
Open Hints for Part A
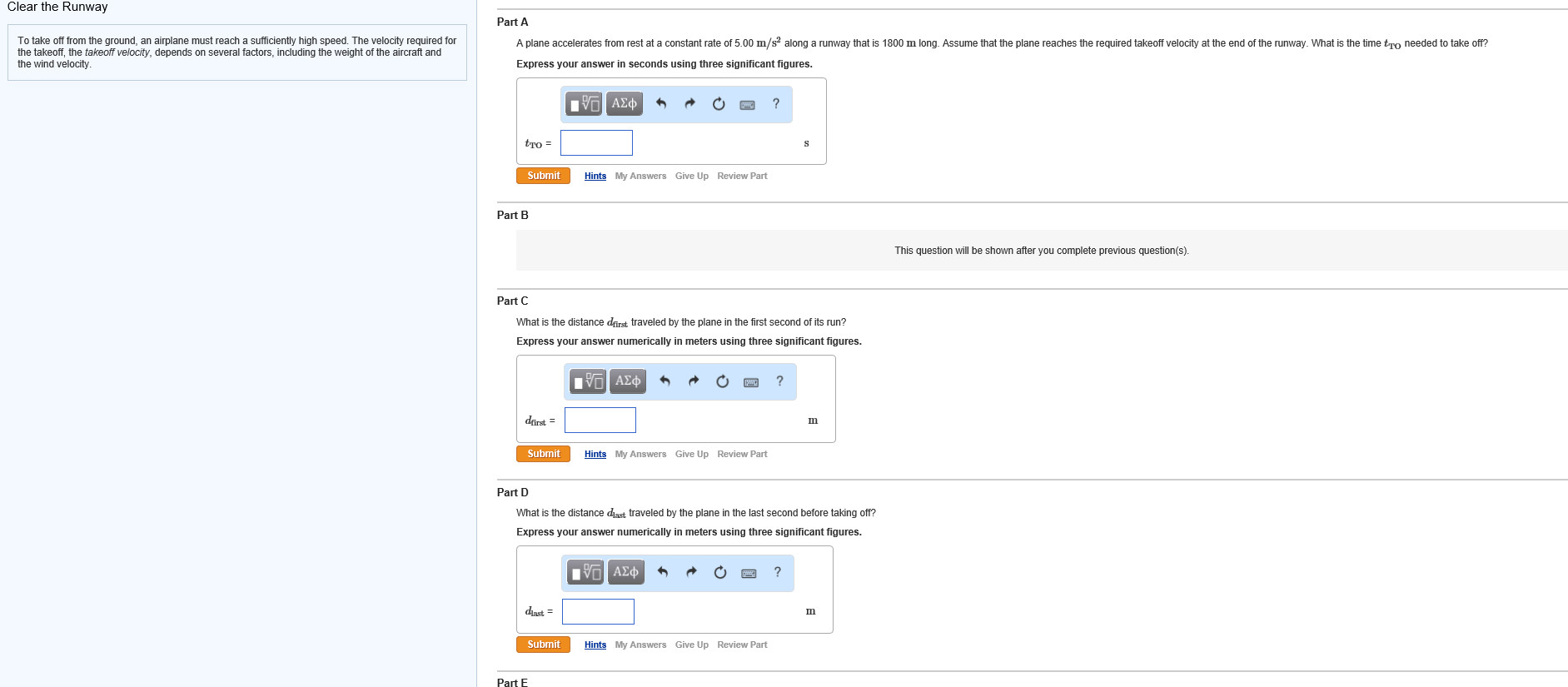[595, 177]
